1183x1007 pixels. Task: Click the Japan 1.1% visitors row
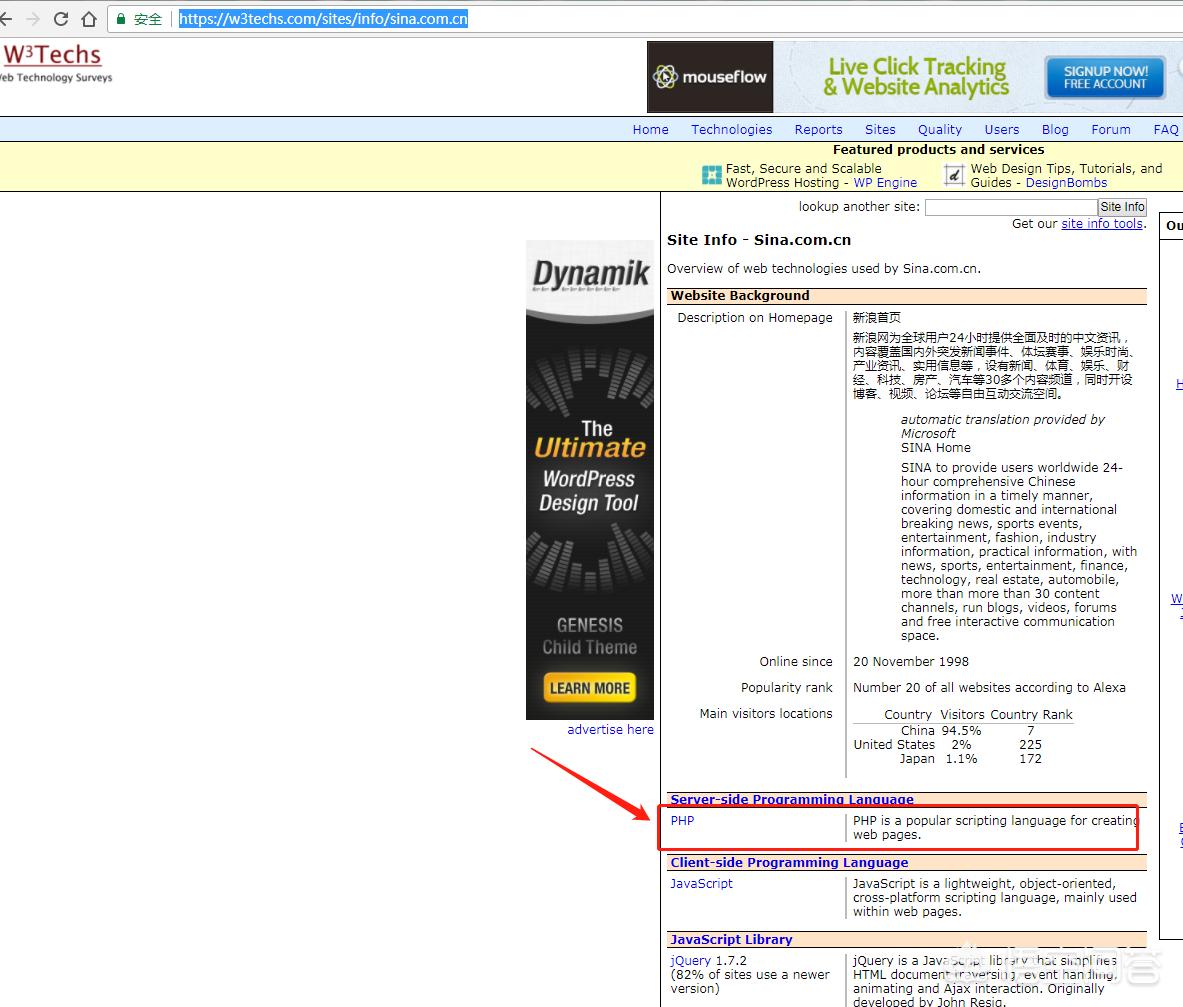(x=963, y=759)
